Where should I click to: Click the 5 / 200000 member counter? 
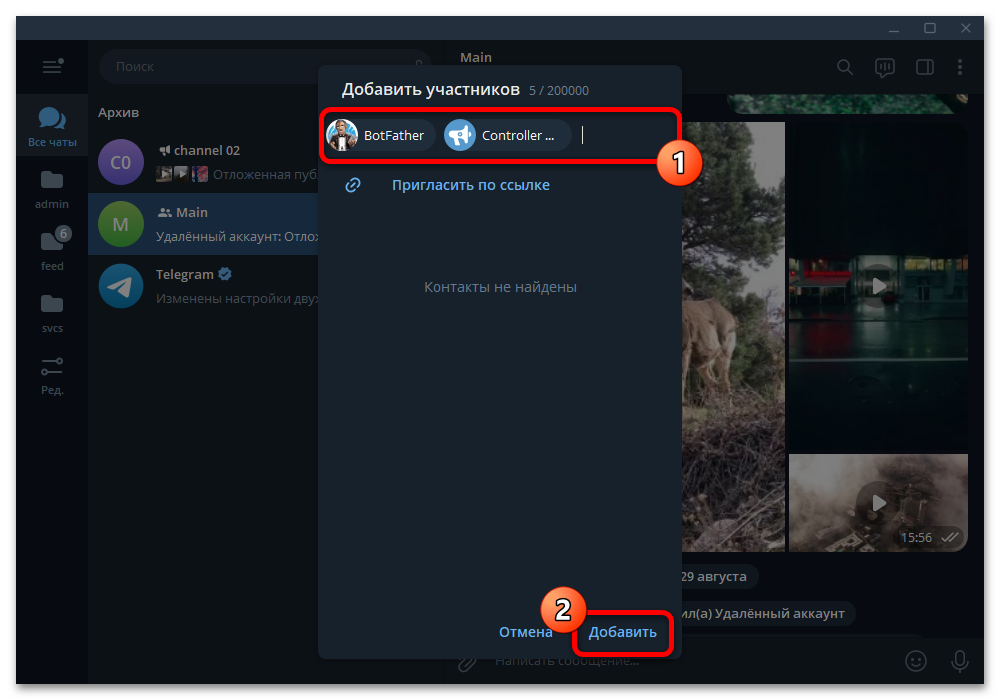[x=559, y=91]
